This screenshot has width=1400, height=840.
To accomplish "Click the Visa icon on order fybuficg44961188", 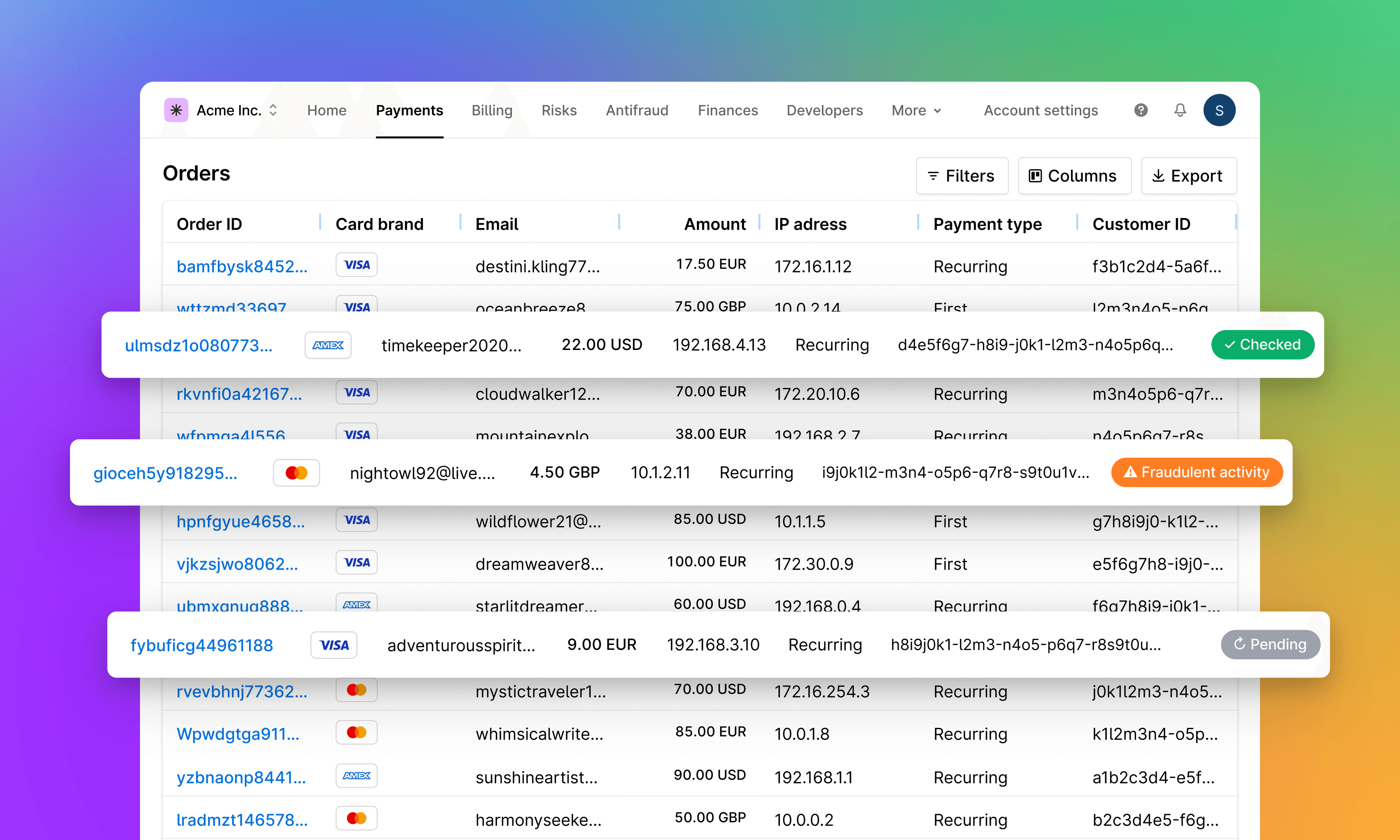I will point(334,645).
